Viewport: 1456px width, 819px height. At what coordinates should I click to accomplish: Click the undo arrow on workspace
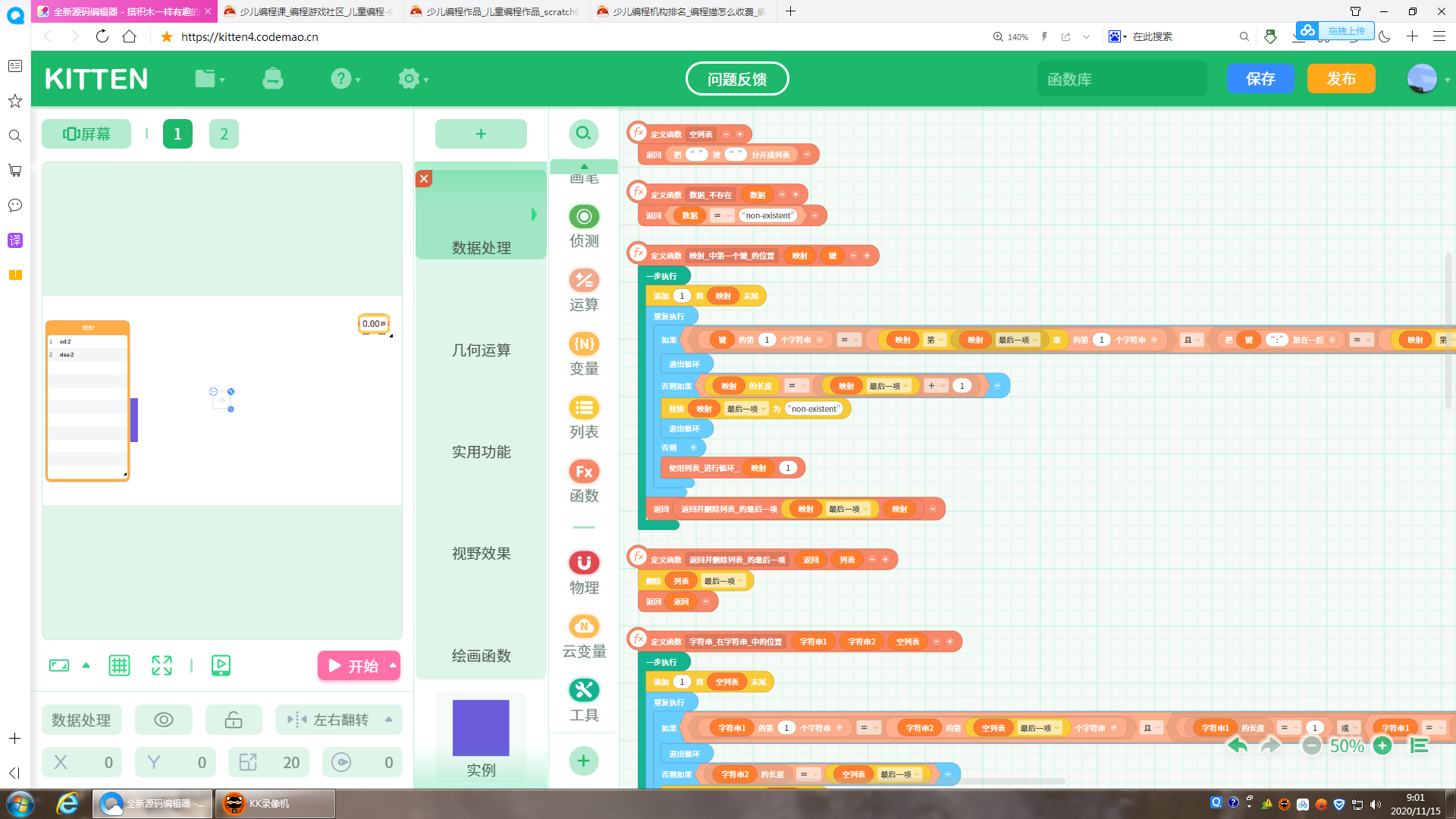click(1238, 745)
